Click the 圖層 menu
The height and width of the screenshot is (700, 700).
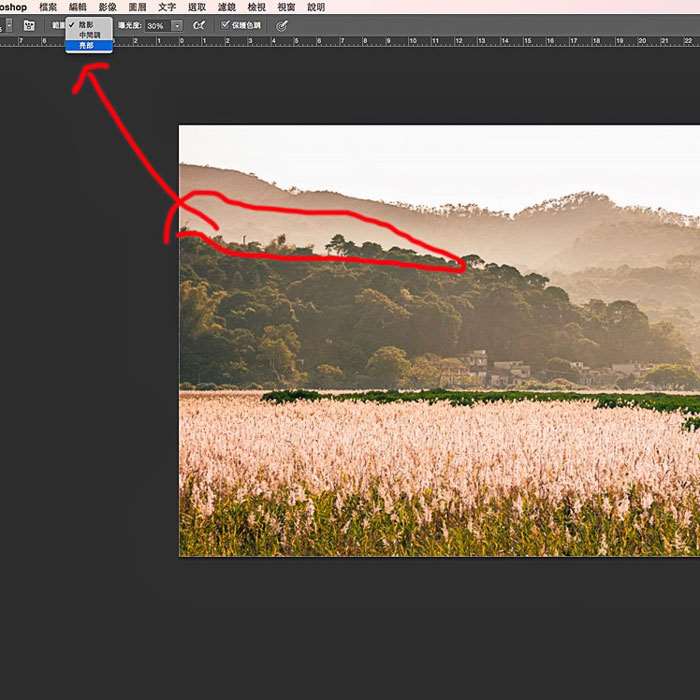[x=137, y=7]
